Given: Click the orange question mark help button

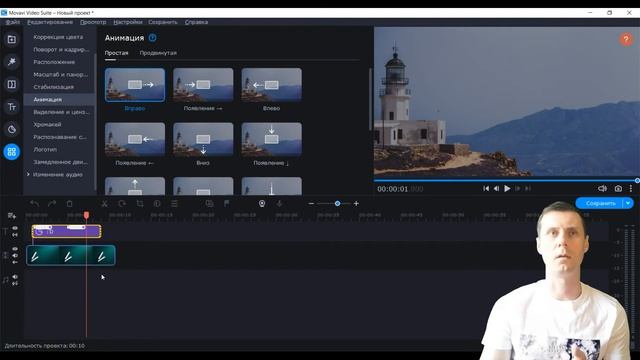Looking at the screenshot, I should click(x=626, y=40).
